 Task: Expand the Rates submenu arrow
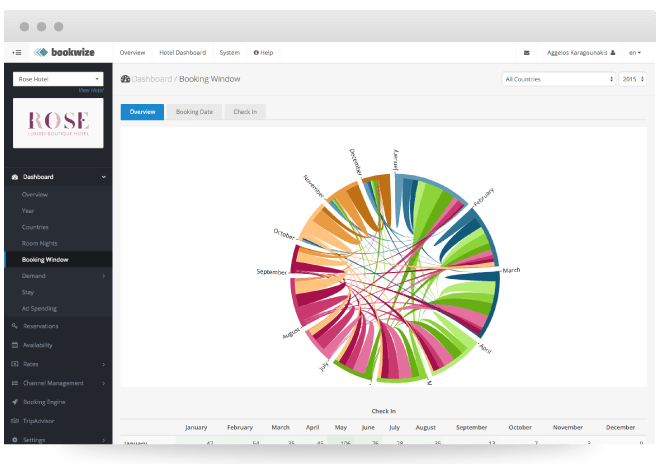point(104,364)
